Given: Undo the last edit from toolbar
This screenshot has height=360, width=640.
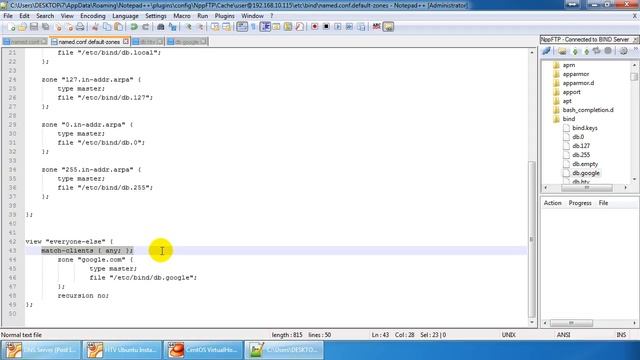Looking at the screenshot, I should [x=134, y=27].
